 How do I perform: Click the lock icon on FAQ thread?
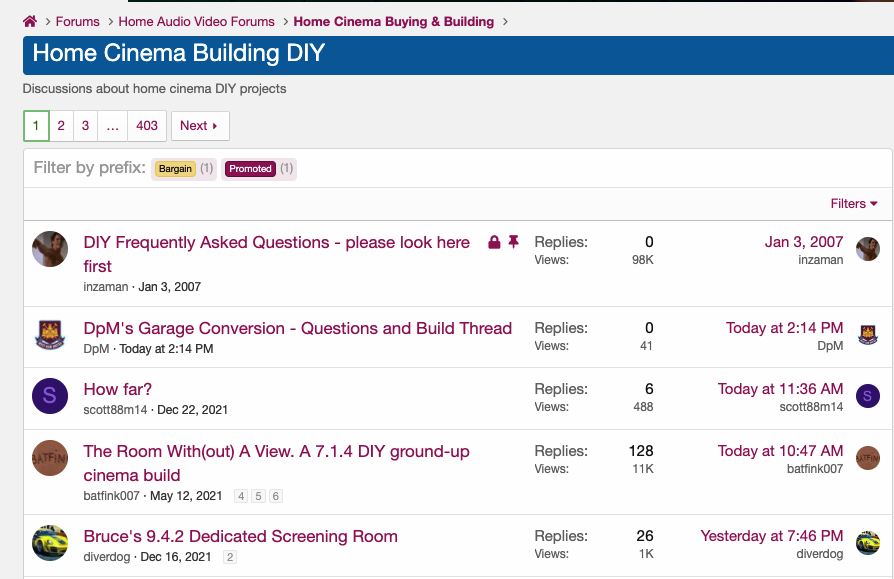[x=494, y=242]
